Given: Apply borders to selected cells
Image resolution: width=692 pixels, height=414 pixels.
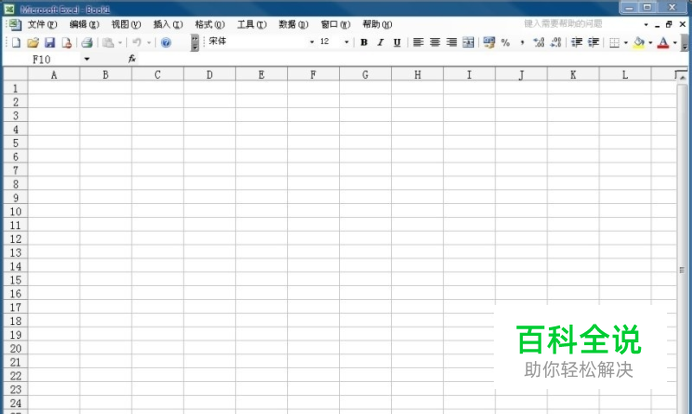Looking at the screenshot, I should 614,42.
